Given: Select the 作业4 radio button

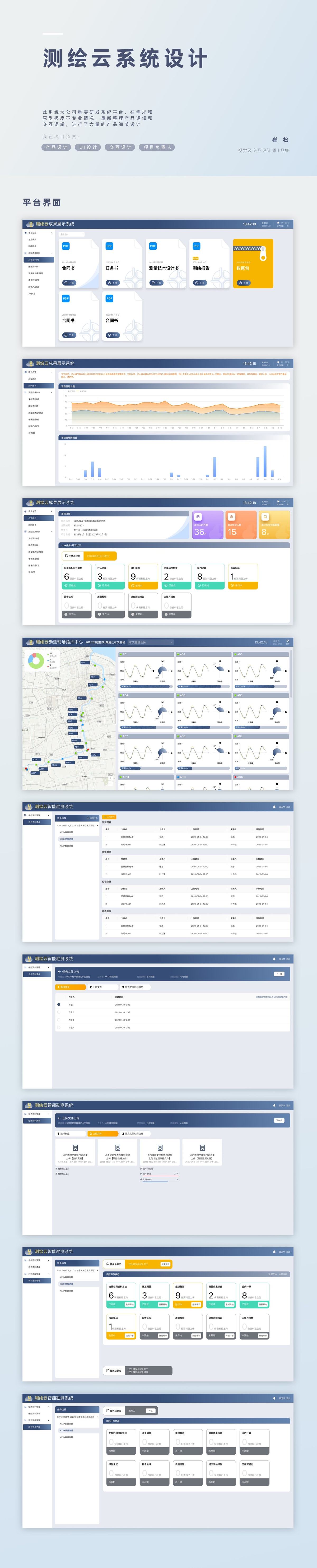Looking at the screenshot, I should (59, 1028).
